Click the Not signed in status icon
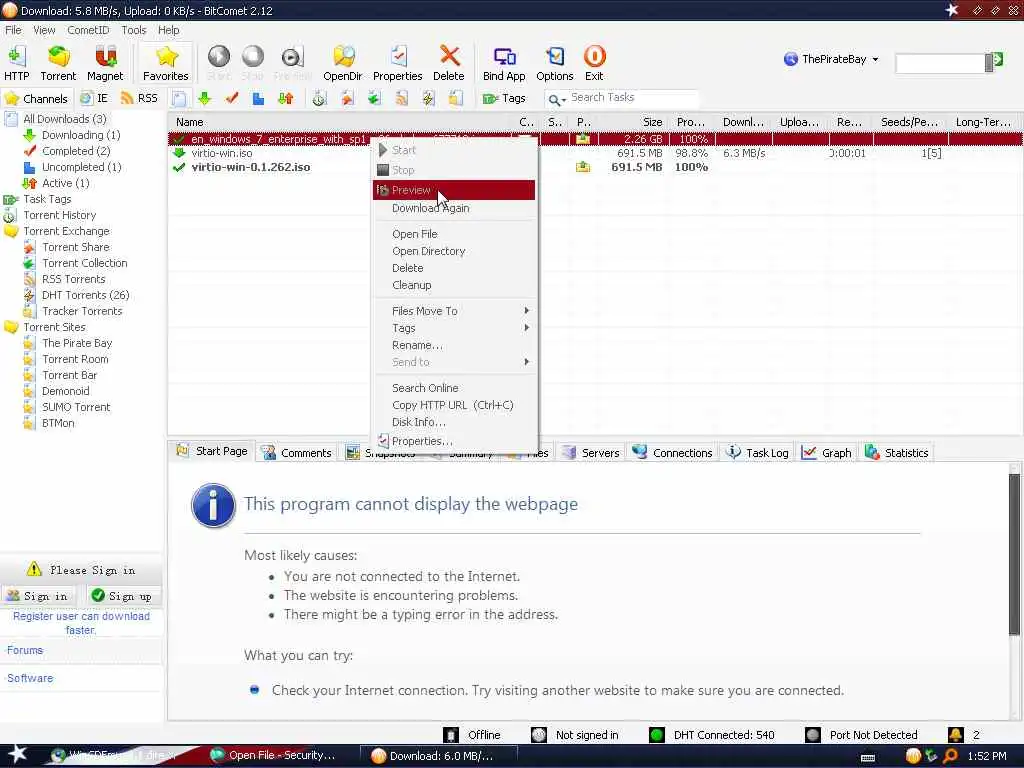The height and width of the screenshot is (768, 1024). point(539,735)
